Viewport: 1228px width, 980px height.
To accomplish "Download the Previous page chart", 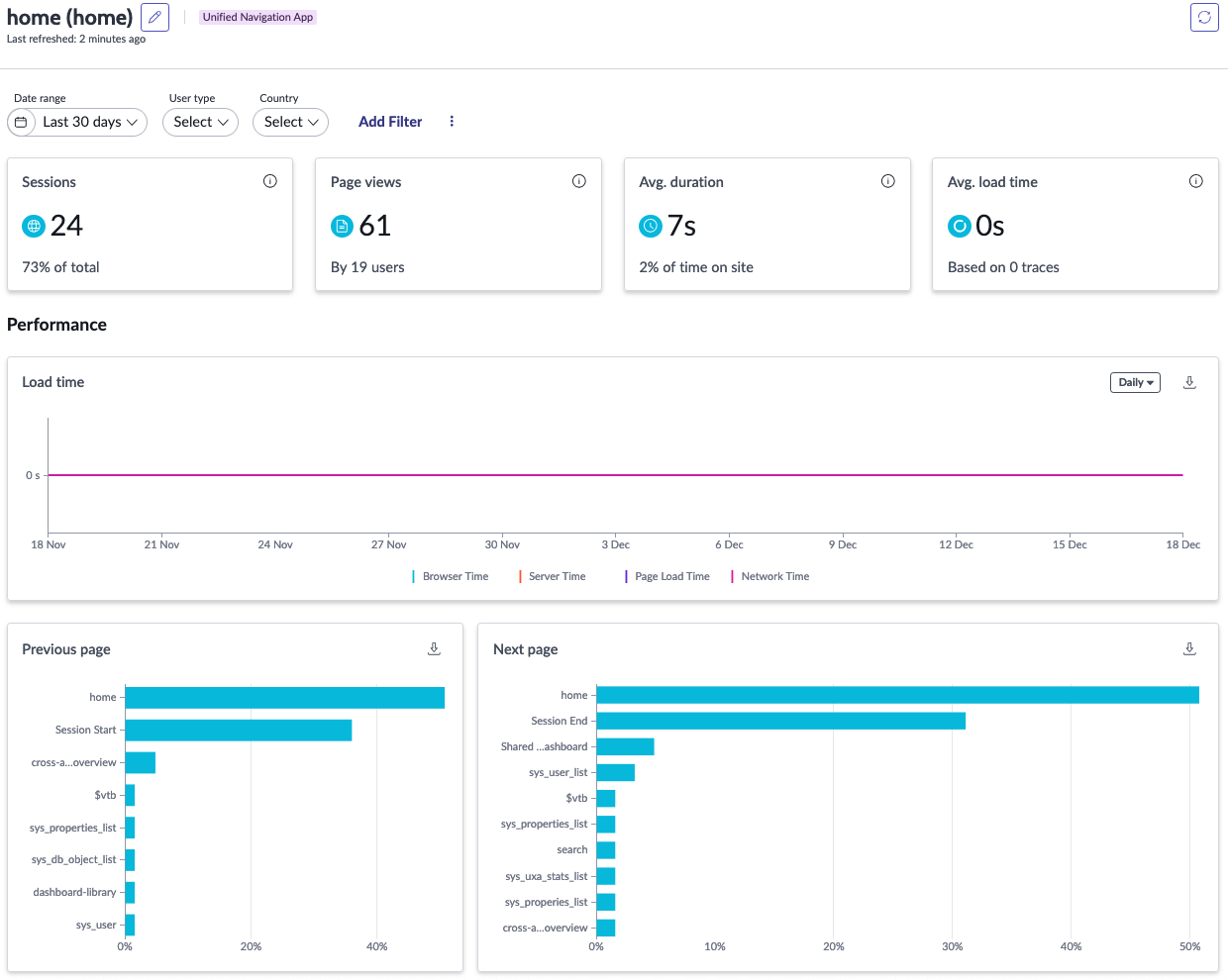I will 434,648.
